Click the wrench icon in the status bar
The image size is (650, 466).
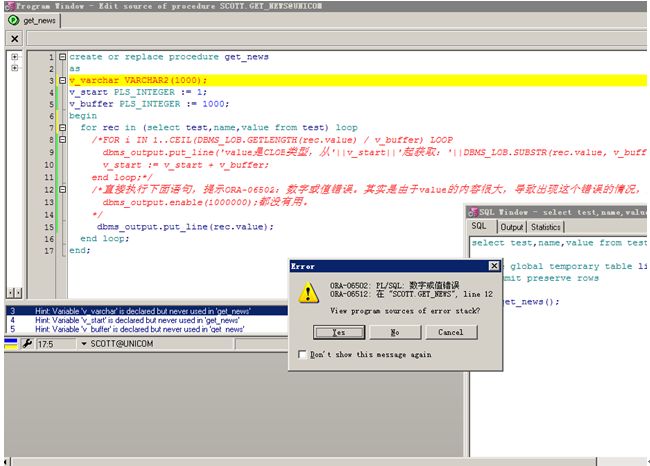click(x=27, y=343)
